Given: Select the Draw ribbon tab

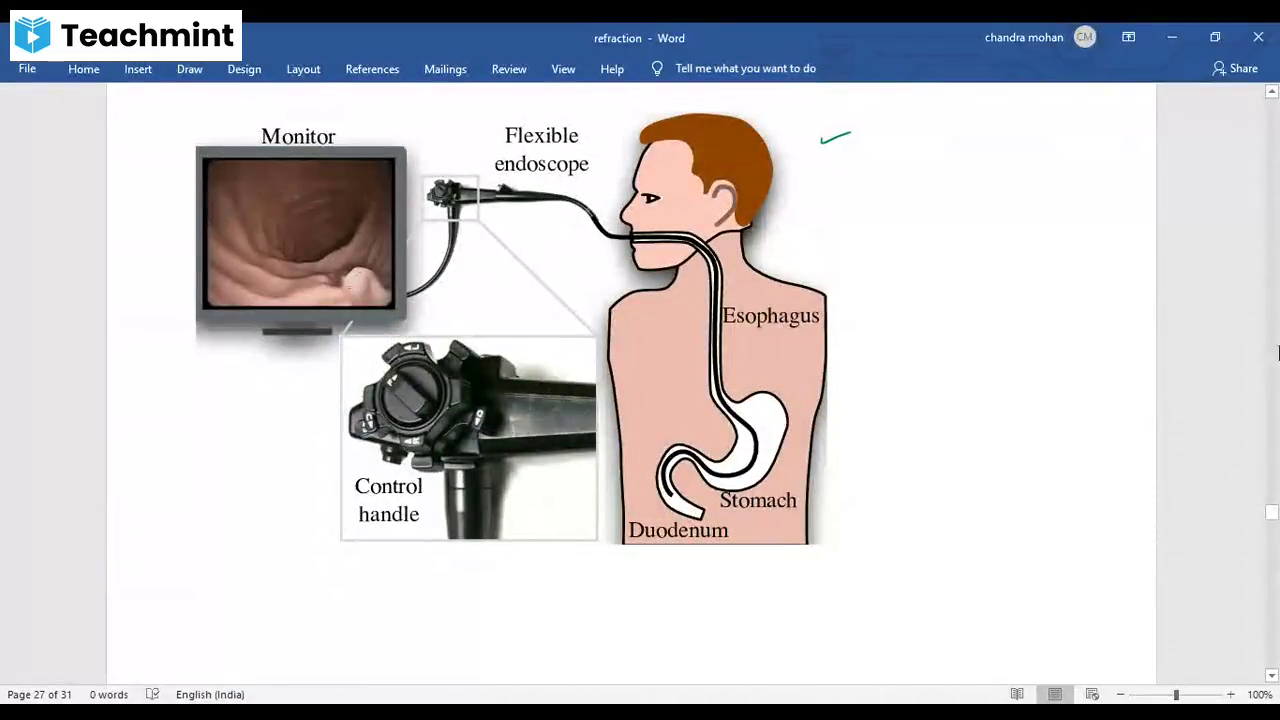Looking at the screenshot, I should pos(189,69).
